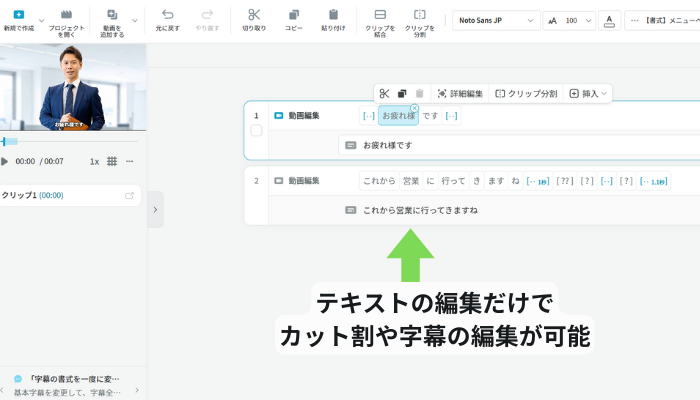Split clip with toolbar クリップを分割

(420, 23)
